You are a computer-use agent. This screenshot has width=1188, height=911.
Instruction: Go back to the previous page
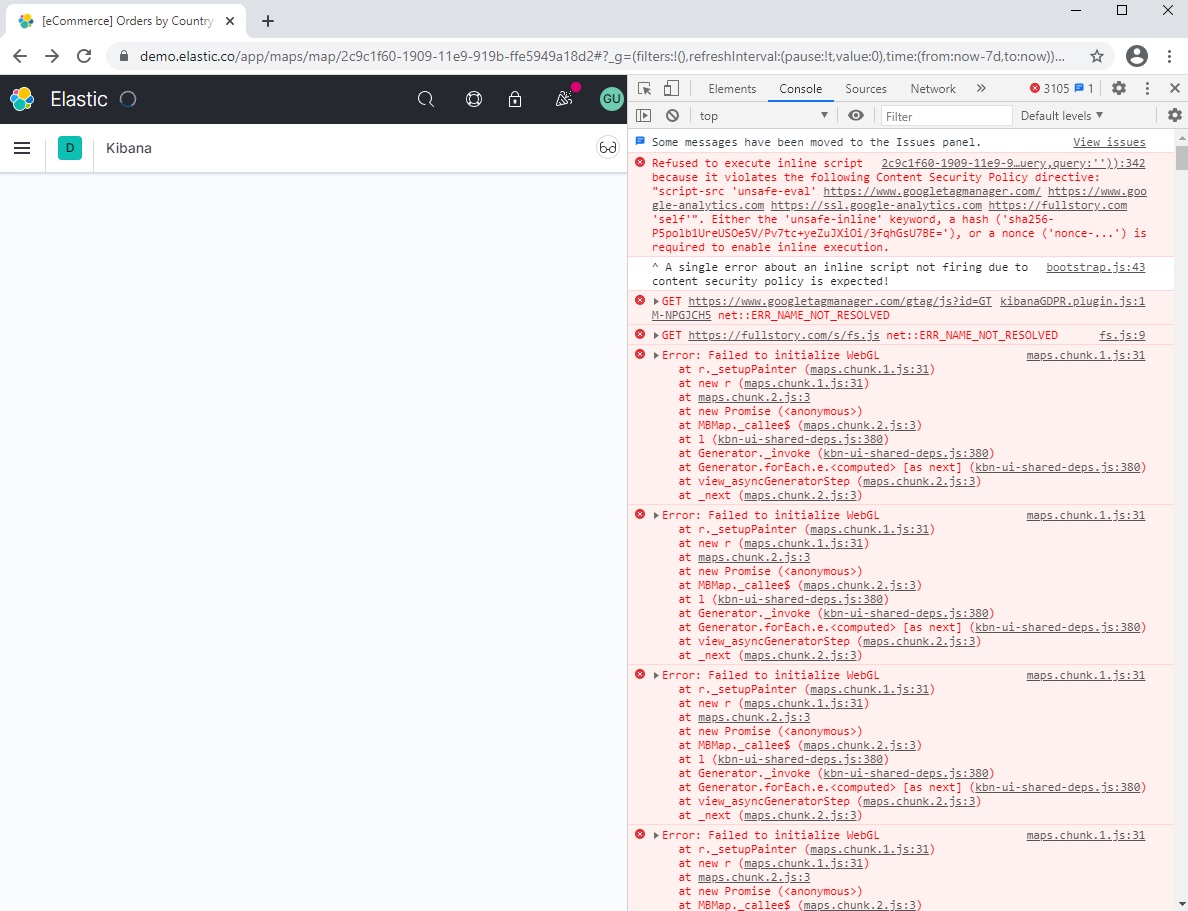point(20,56)
